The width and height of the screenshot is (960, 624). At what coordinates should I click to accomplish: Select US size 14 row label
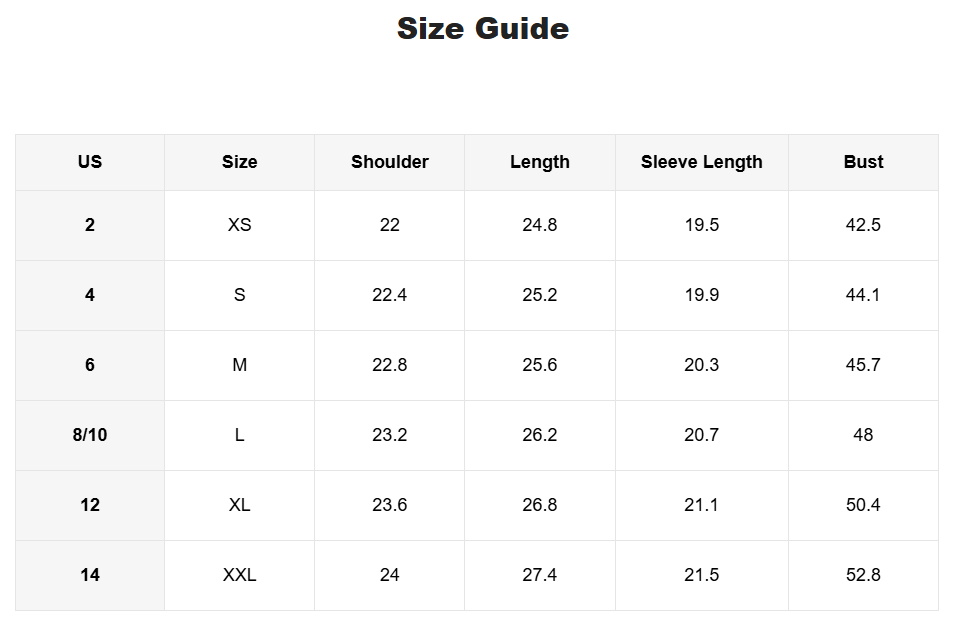(90, 575)
